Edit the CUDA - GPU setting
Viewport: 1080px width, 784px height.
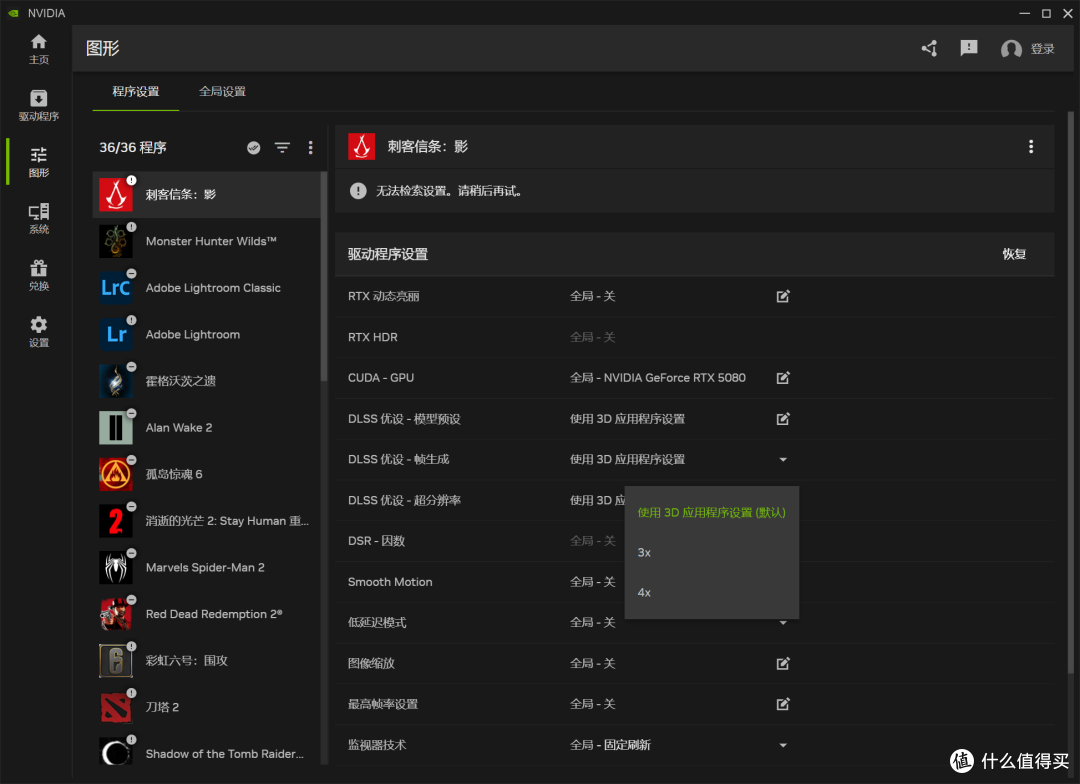point(782,378)
